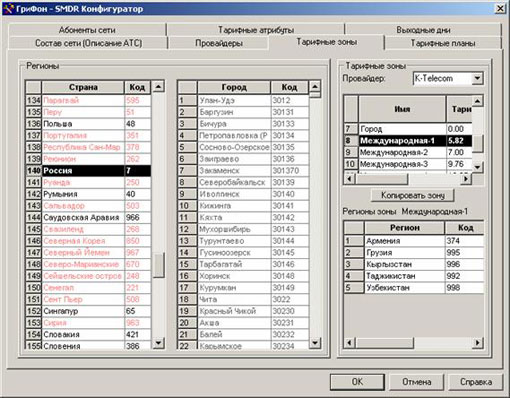Image resolution: width=510 pixels, height=398 pixels.
Task: Click the Город column header
Action: (234, 87)
